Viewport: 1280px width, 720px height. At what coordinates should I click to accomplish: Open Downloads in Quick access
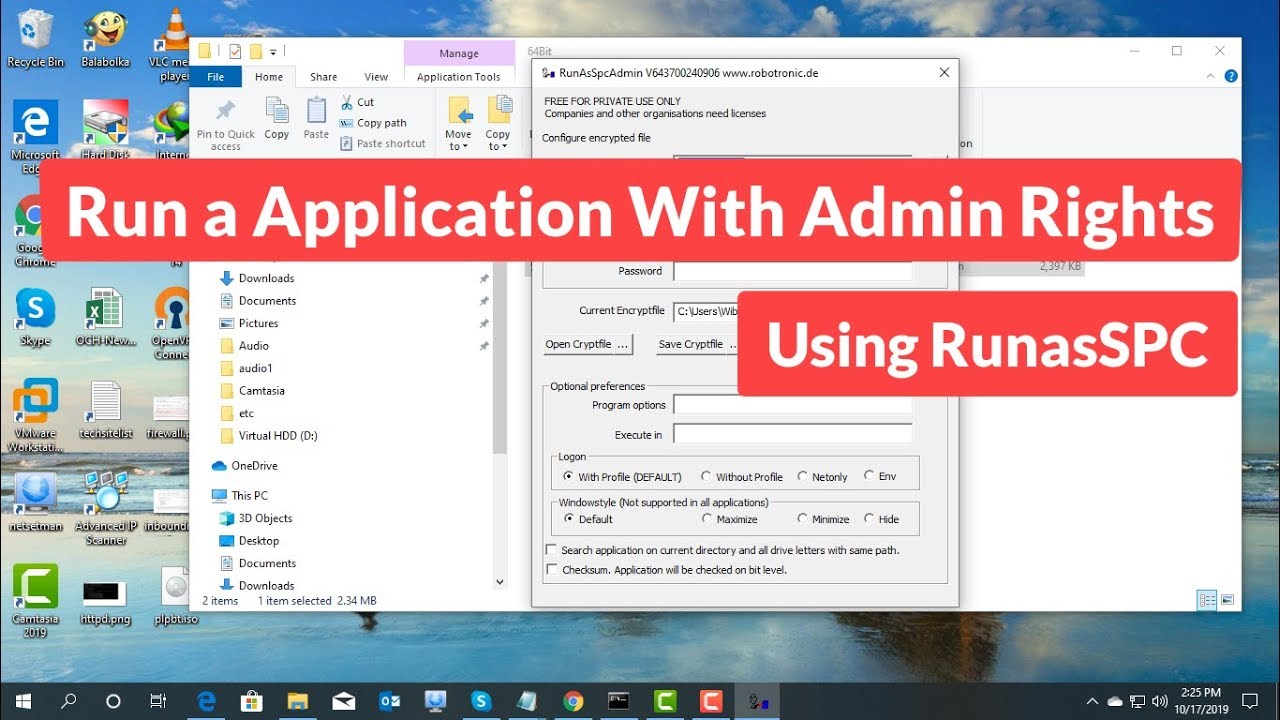(266, 278)
